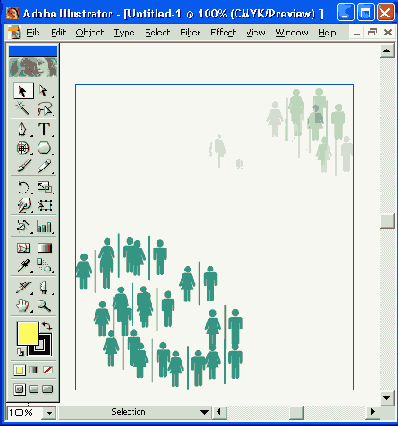Activate the Type tool
This screenshot has height=426, width=398.
(44, 129)
